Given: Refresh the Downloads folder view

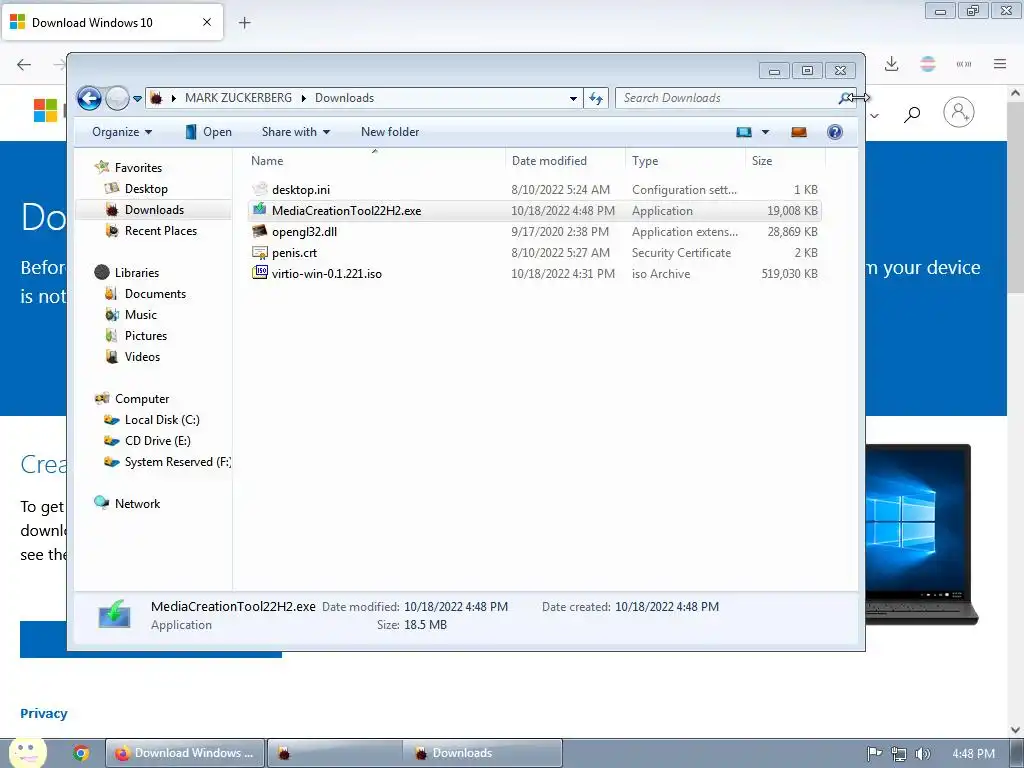Looking at the screenshot, I should (x=596, y=99).
